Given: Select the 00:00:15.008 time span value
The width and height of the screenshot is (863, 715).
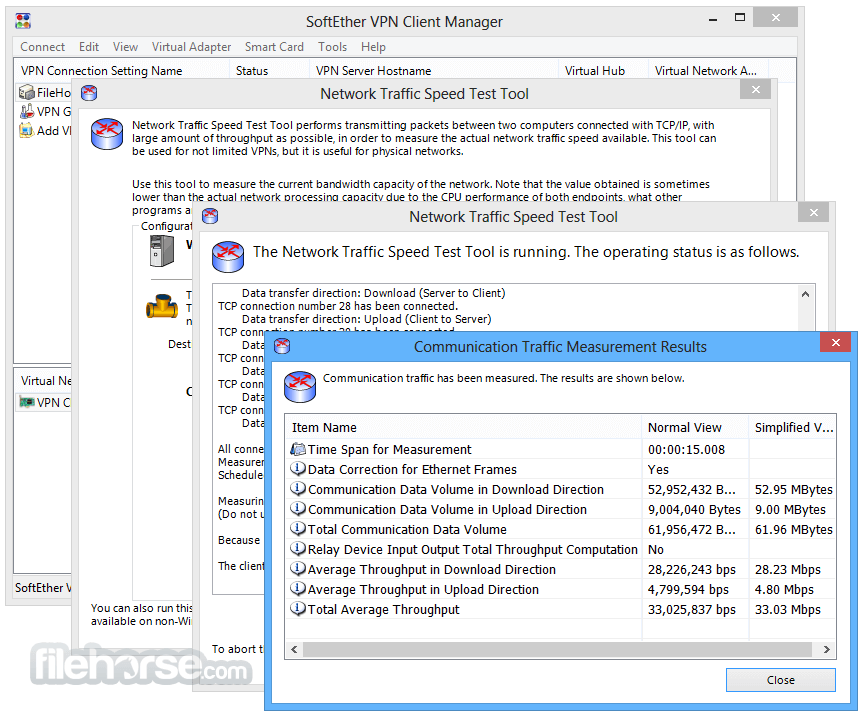Looking at the screenshot, I should pos(686,449).
